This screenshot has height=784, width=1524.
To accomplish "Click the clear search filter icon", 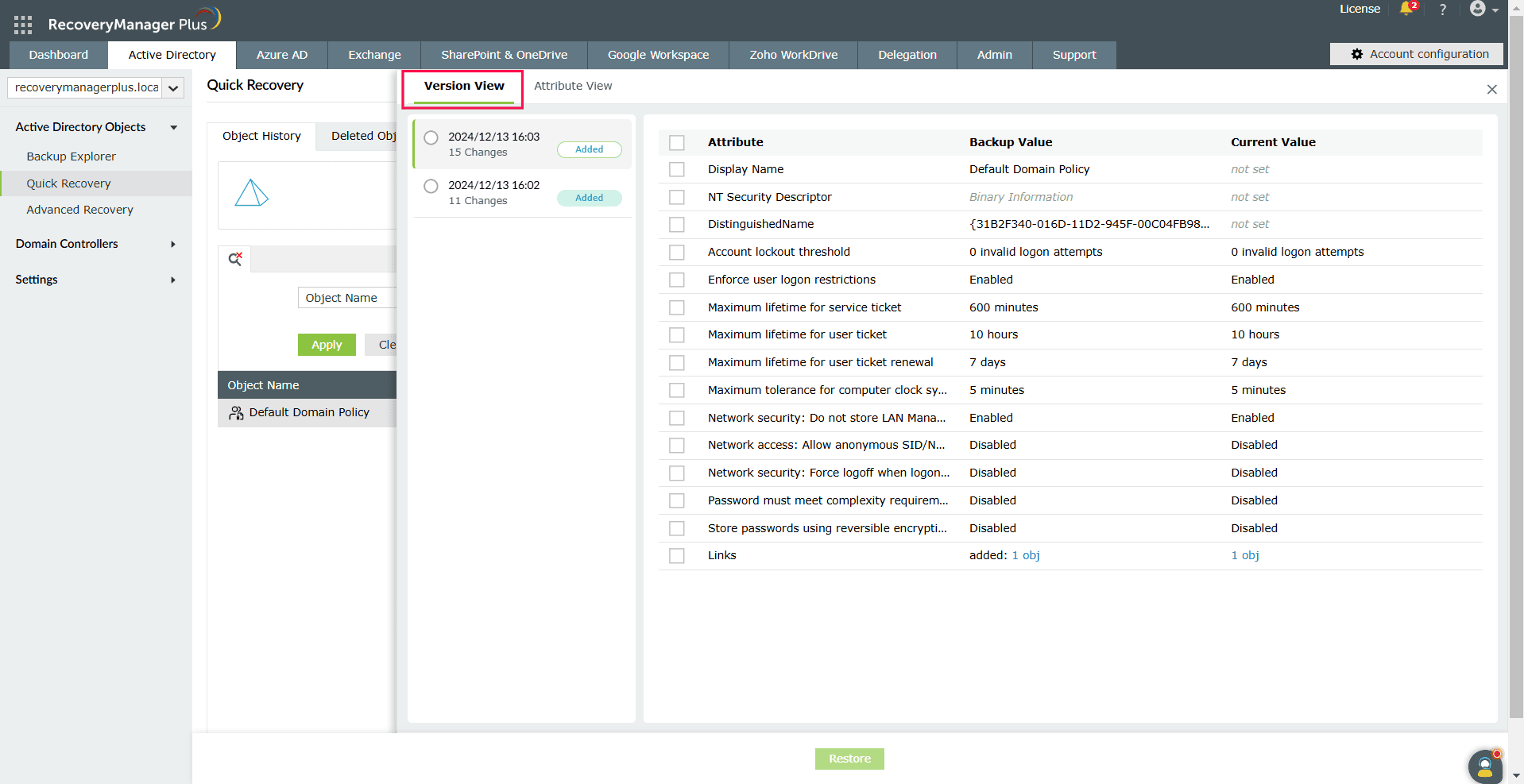I will pos(235,259).
